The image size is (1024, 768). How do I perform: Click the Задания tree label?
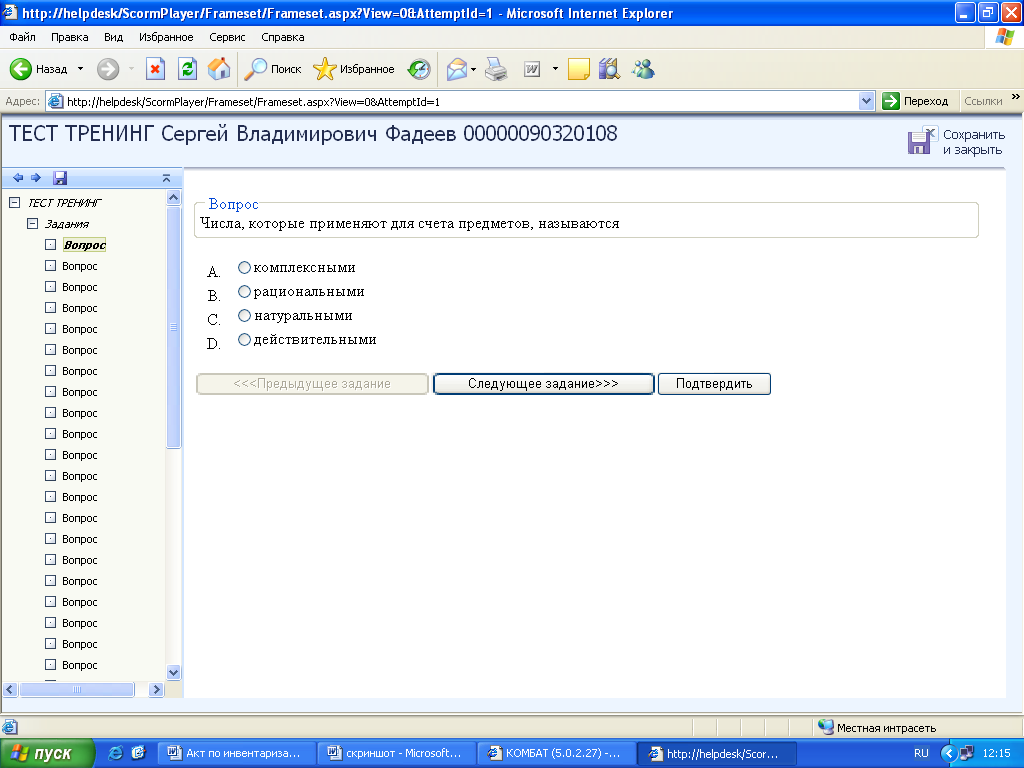coord(67,224)
